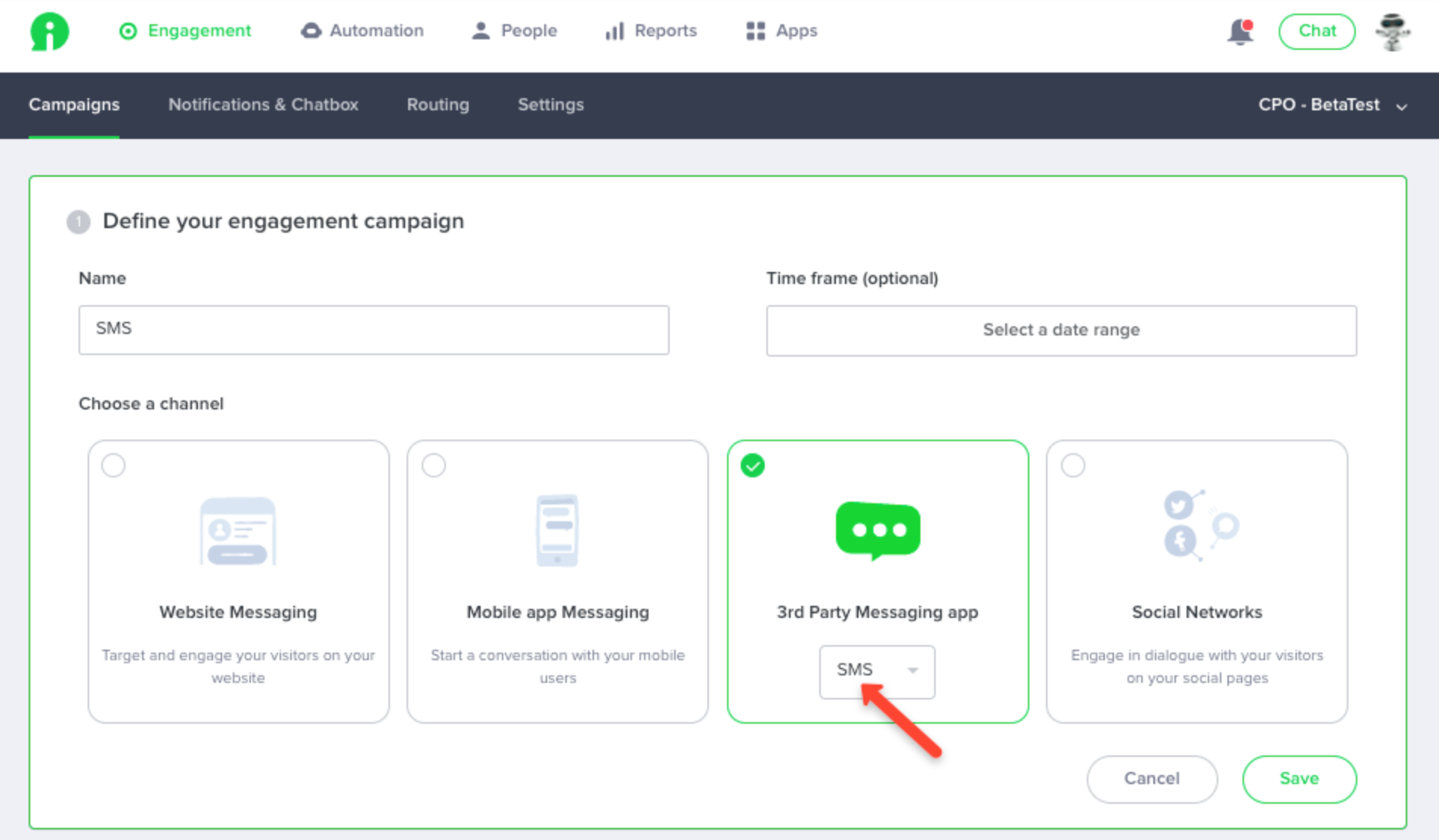This screenshot has width=1439, height=840.
Task: Click the Website Messaging title
Action: [x=238, y=612]
